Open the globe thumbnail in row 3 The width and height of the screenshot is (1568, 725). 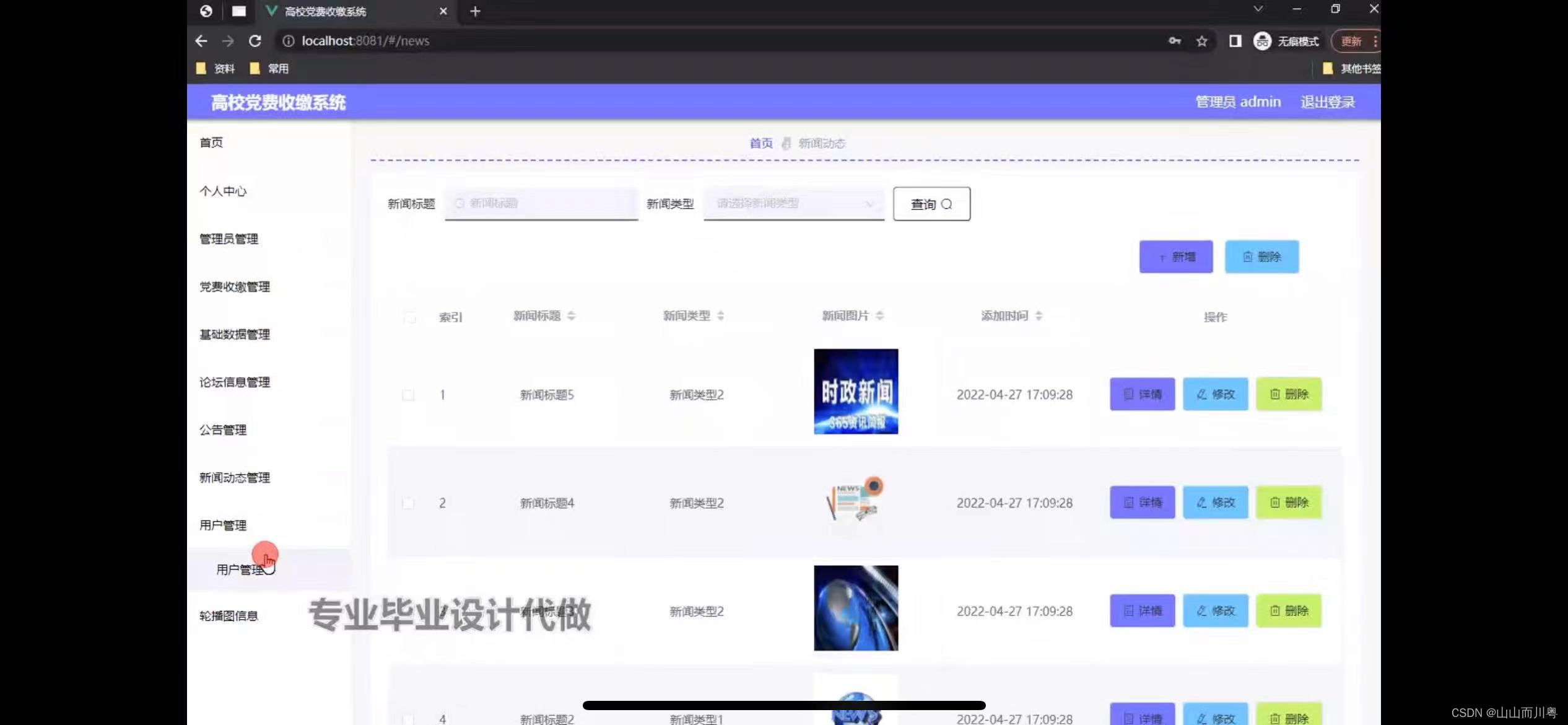click(856, 608)
